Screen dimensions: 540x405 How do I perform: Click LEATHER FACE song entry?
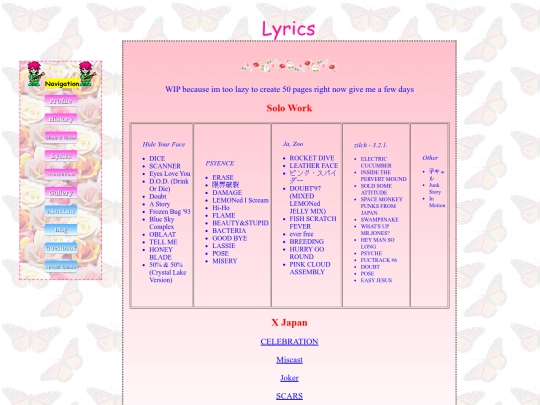click(x=314, y=165)
